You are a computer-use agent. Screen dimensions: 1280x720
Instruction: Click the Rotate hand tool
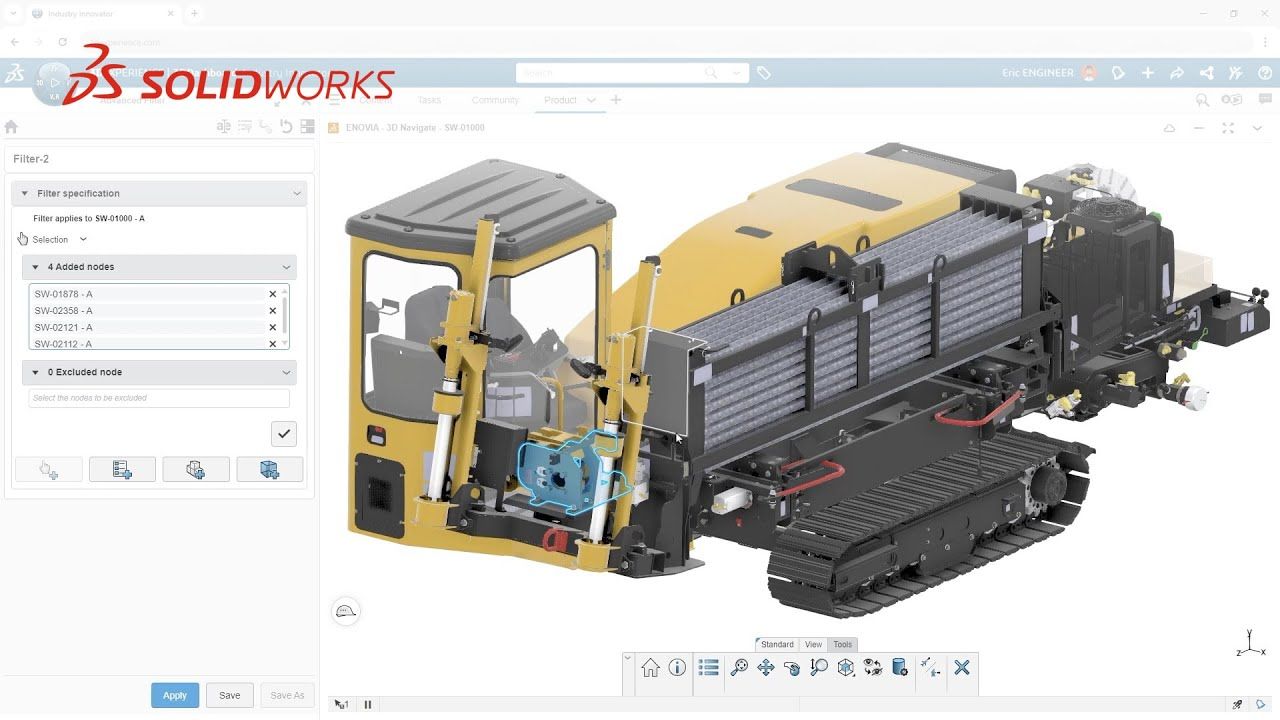792,668
